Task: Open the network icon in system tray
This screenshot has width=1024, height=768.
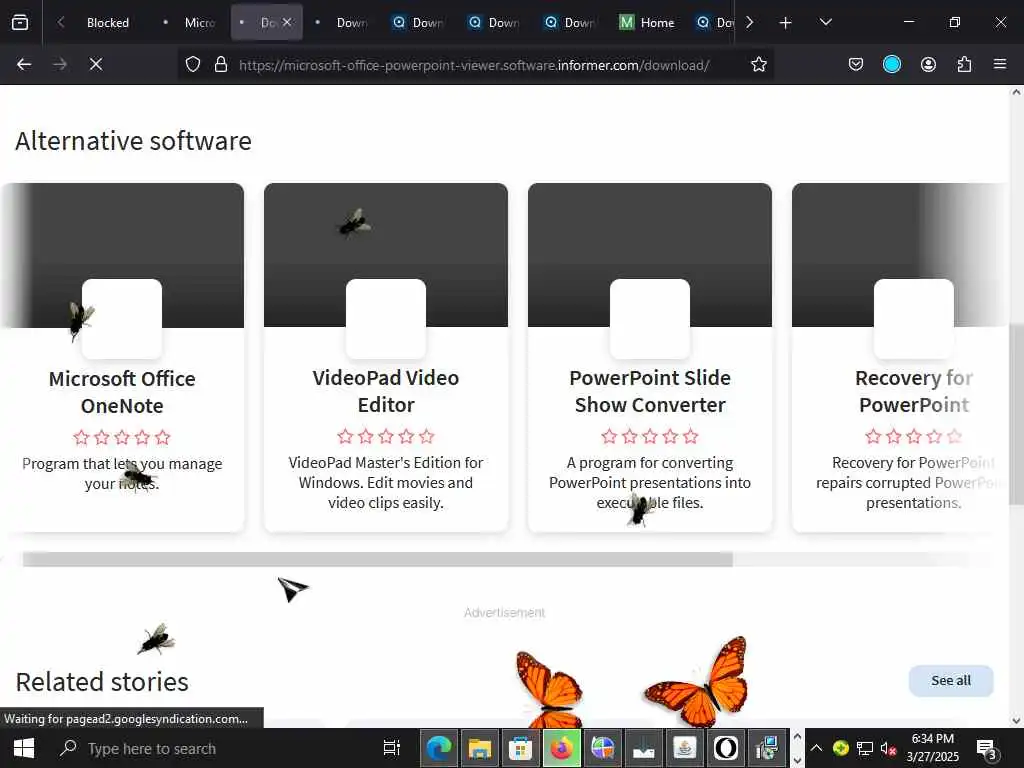Action: click(x=864, y=748)
